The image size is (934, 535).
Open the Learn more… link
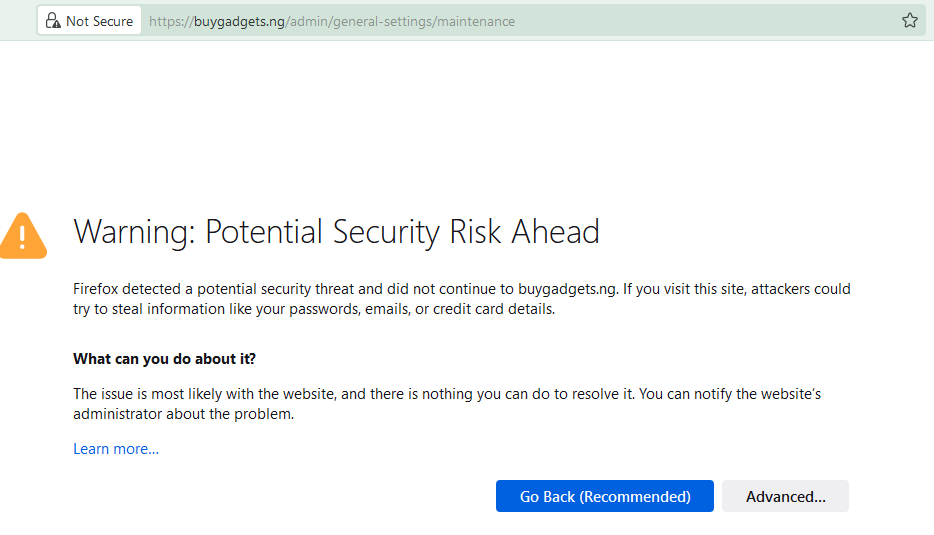click(116, 449)
